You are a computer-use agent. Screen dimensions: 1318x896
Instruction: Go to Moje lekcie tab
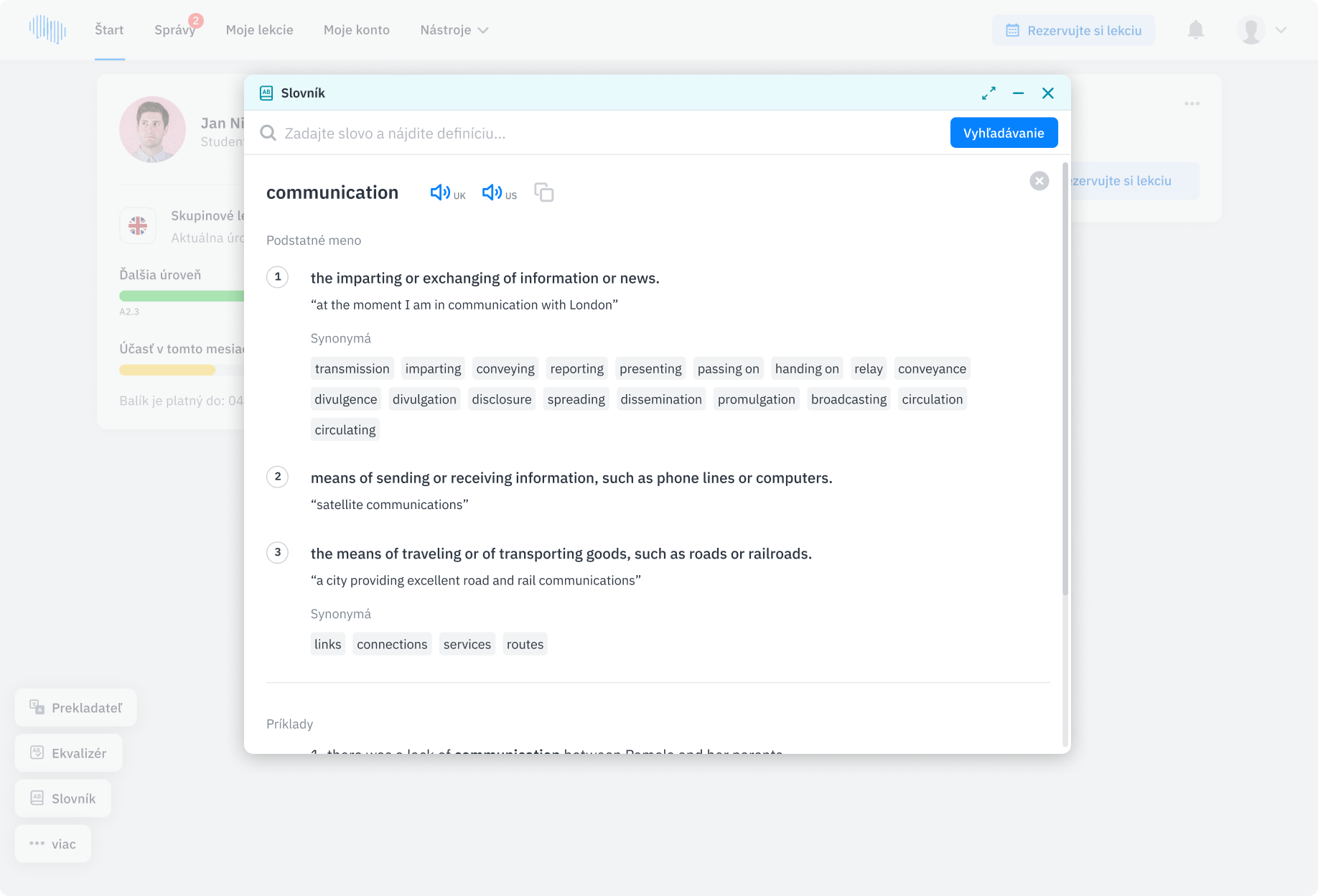point(259,30)
